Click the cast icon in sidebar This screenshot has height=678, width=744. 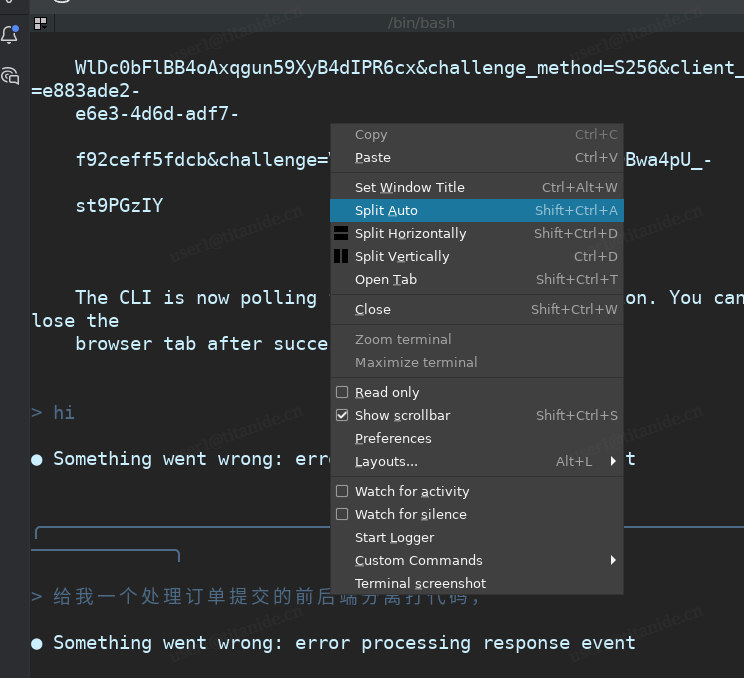(10, 75)
